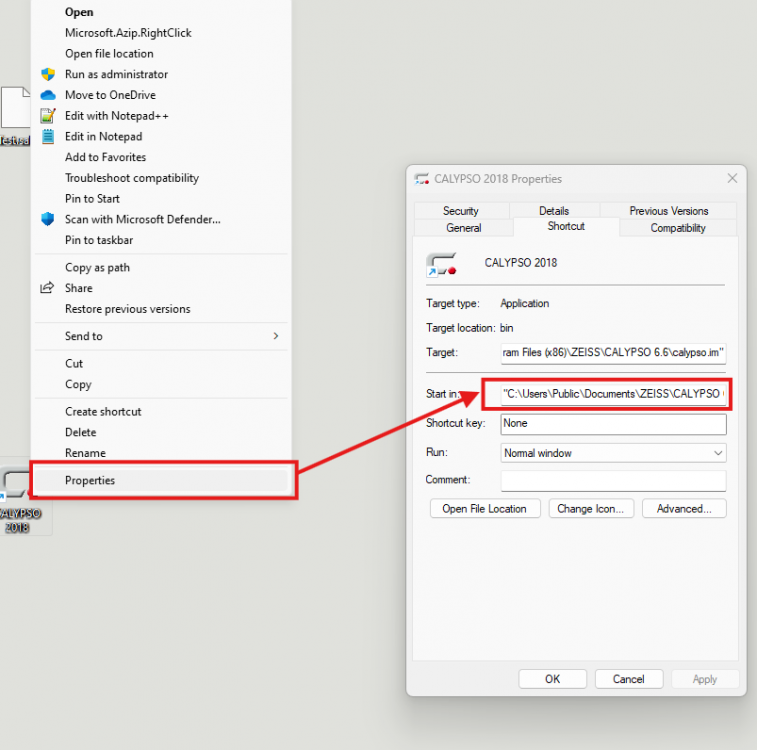Choose Scan with Microsoft Defender
Viewport: 757px width, 750px height.
143,220
